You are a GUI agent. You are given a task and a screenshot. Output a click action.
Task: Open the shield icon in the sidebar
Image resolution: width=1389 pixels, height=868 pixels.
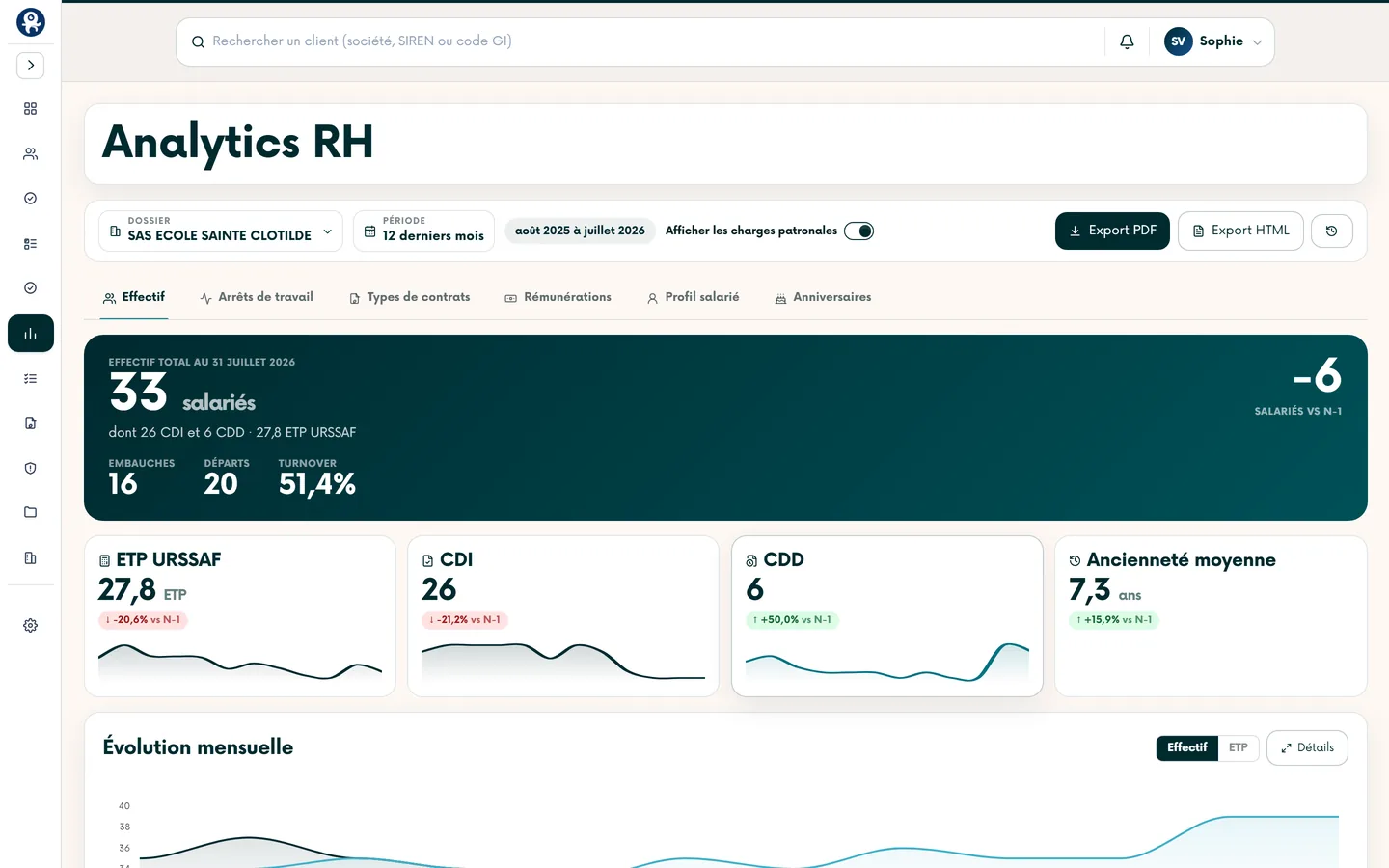click(x=30, y=468)
